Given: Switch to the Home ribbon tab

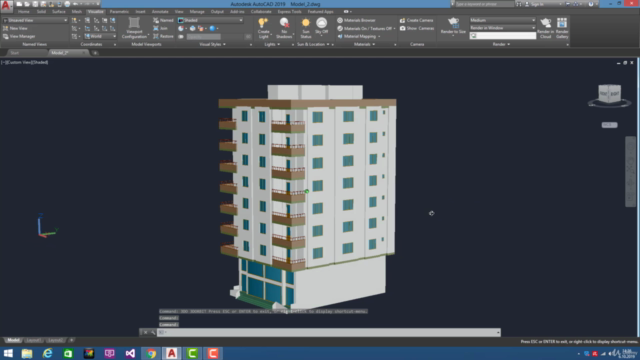Looking at the screenshot, I should (24, 11).
